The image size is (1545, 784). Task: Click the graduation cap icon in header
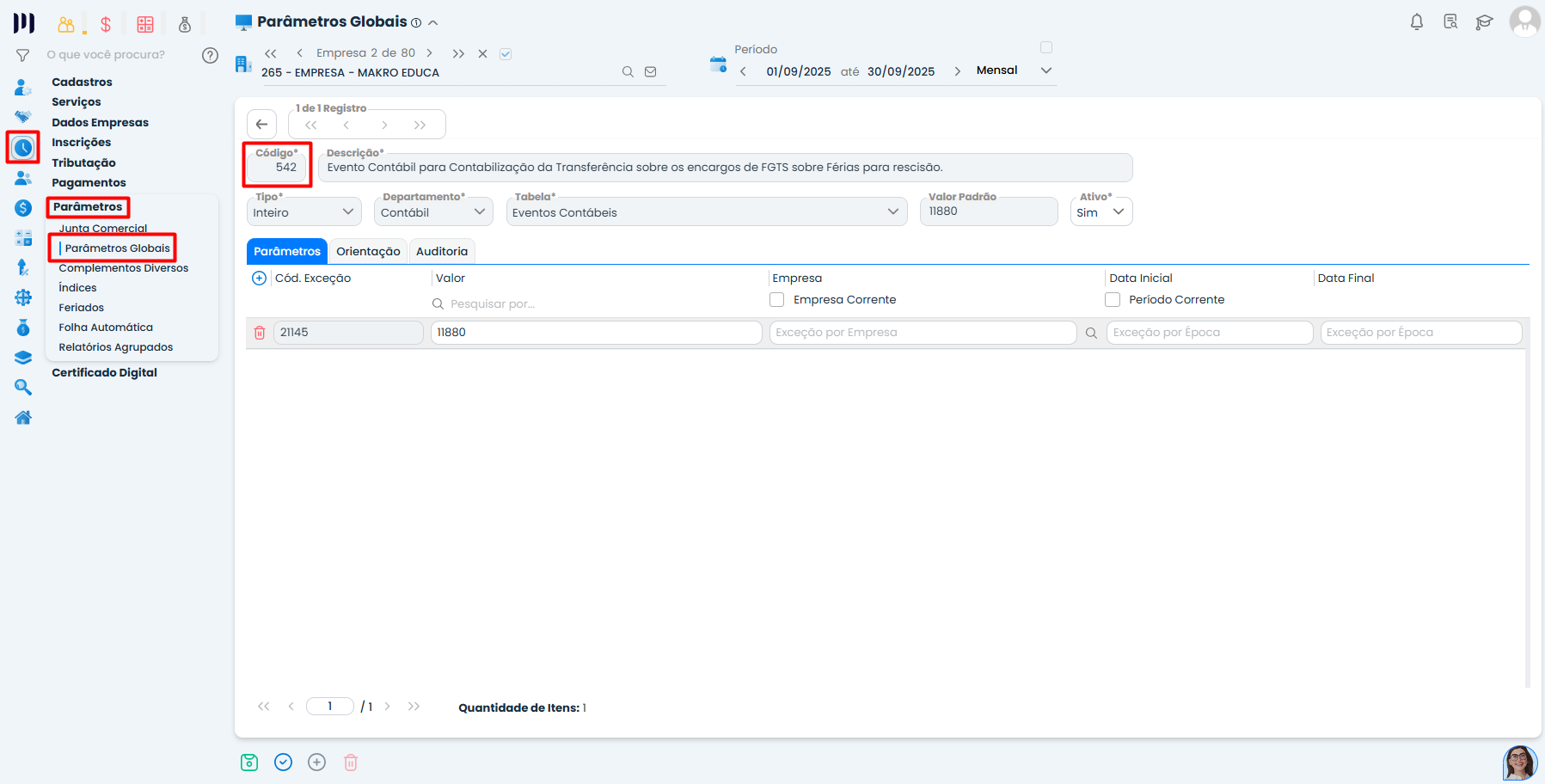[x=1484, y=22]
